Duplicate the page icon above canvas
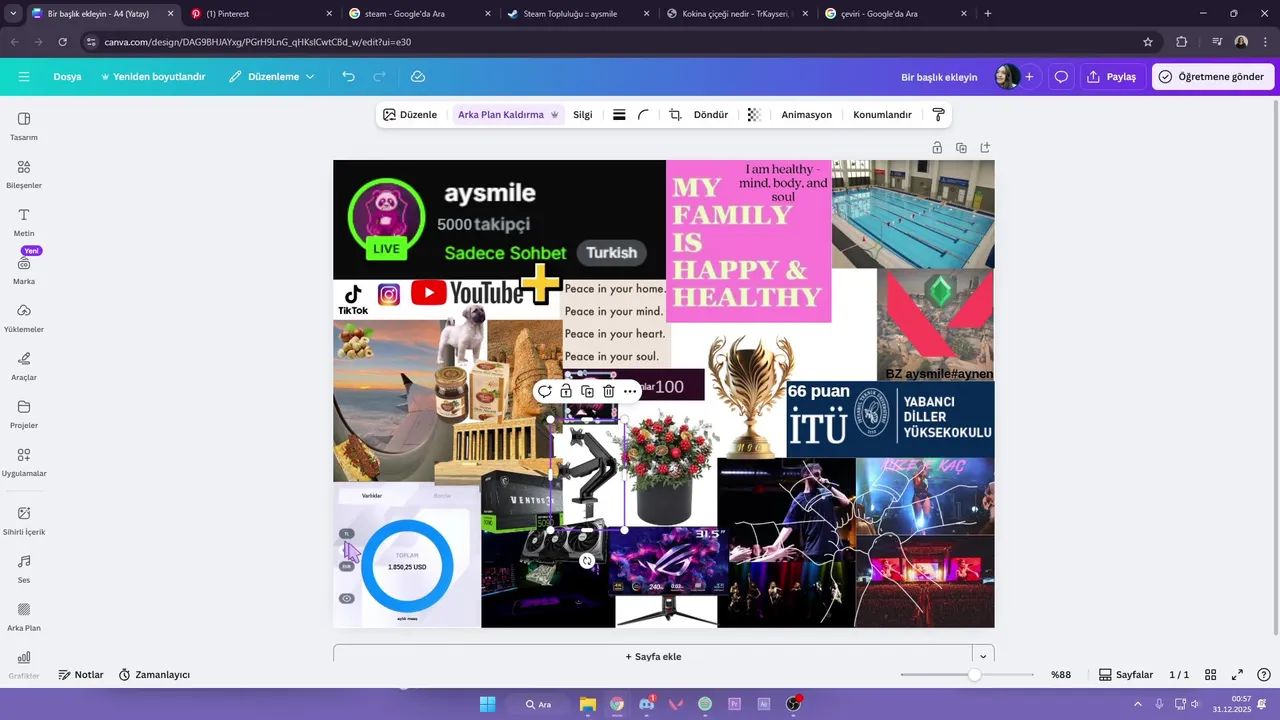Screen dimensions: 1280x720 pyautogui.click(x=961, y=148)
